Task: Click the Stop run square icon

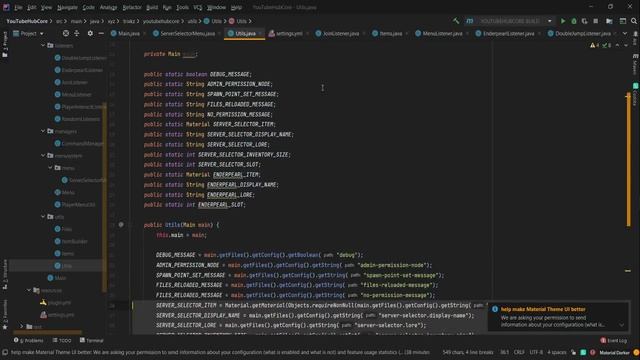Action: coord(596,21)
